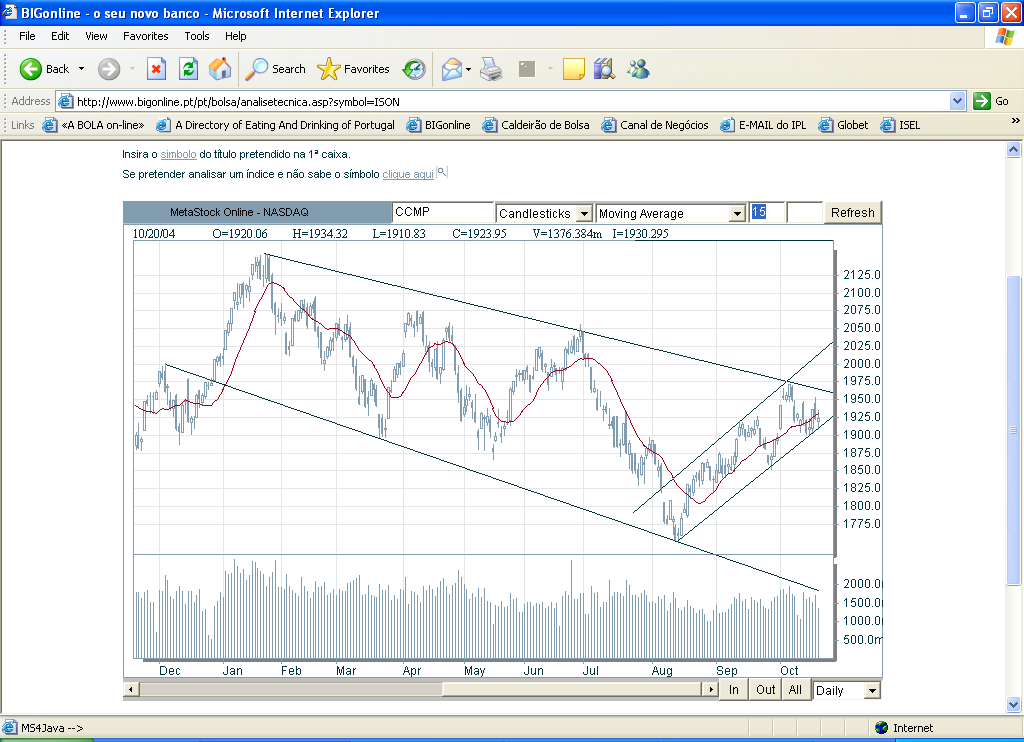Open the E-MAIL do IPL shortcut

coord(763,125)
